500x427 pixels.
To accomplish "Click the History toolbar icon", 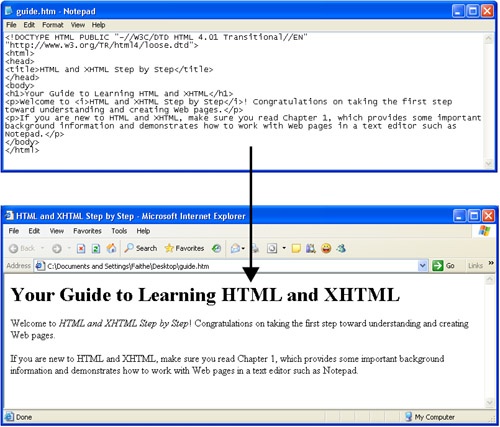I will click(217, 248).
